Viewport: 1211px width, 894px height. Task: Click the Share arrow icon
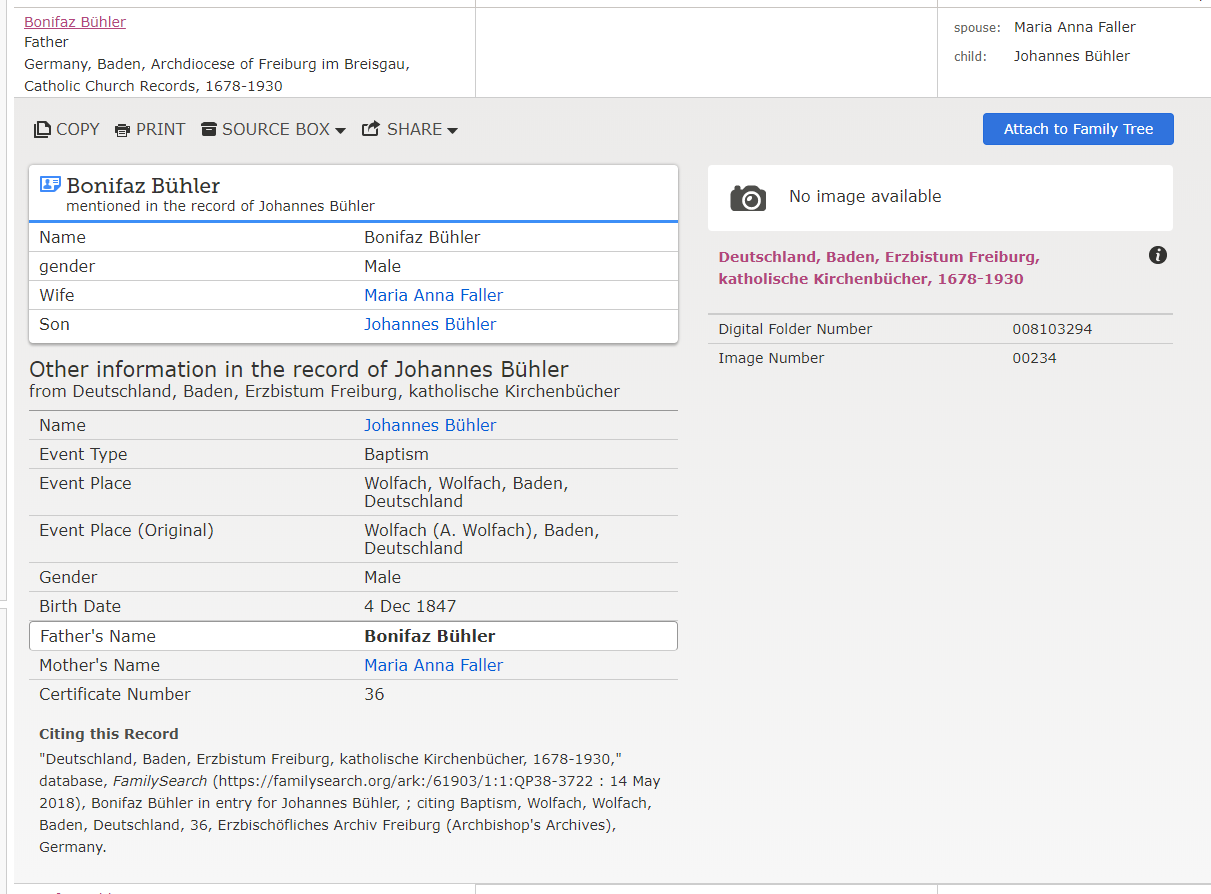pyautogui.click(x=371, y=129)
